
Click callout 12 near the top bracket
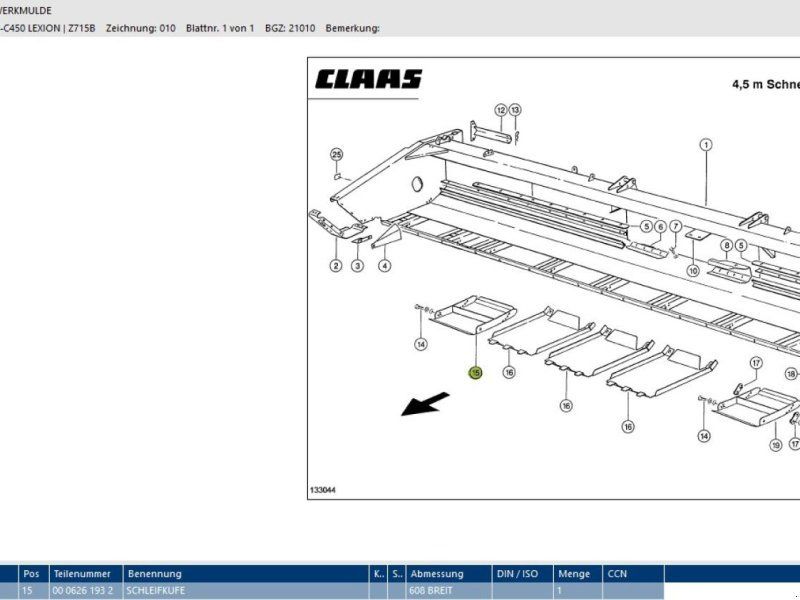501,110
